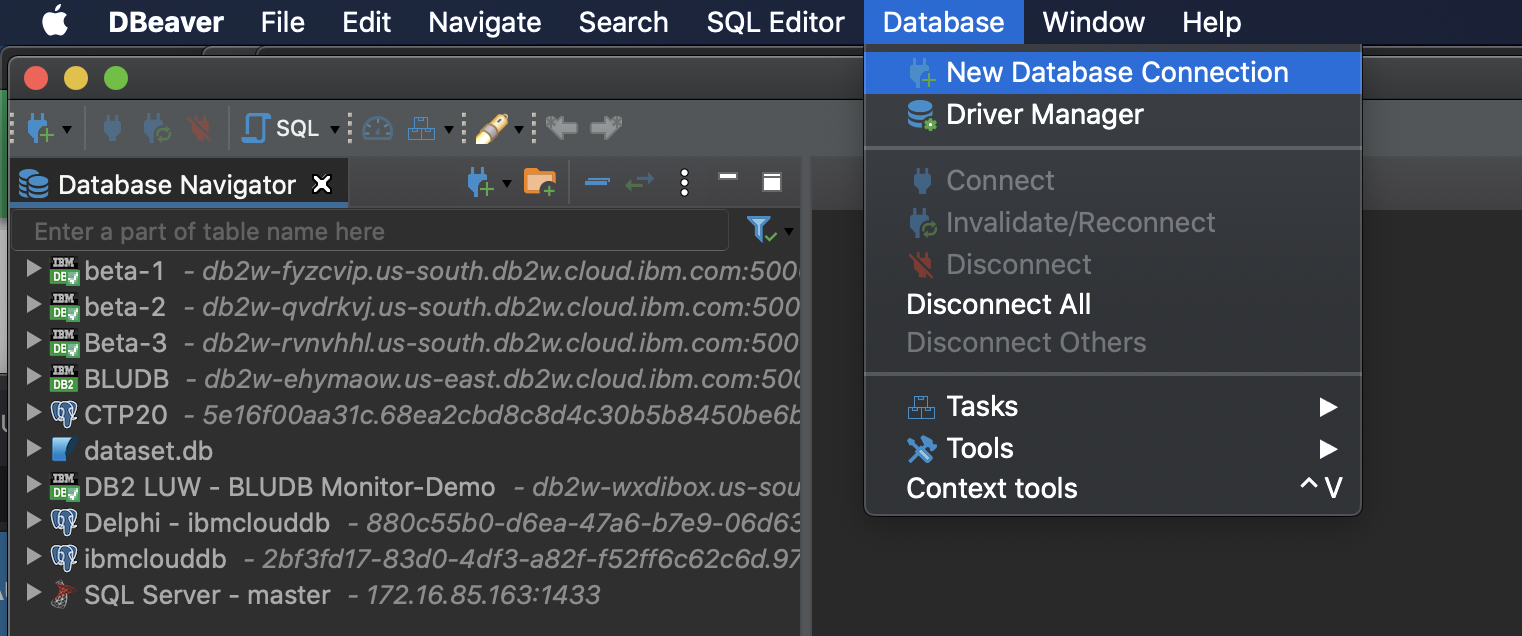The height and width of the screenshot is (636, 1522).
Task: Click the navigator panel new connection icon
Action: (480, 182)
